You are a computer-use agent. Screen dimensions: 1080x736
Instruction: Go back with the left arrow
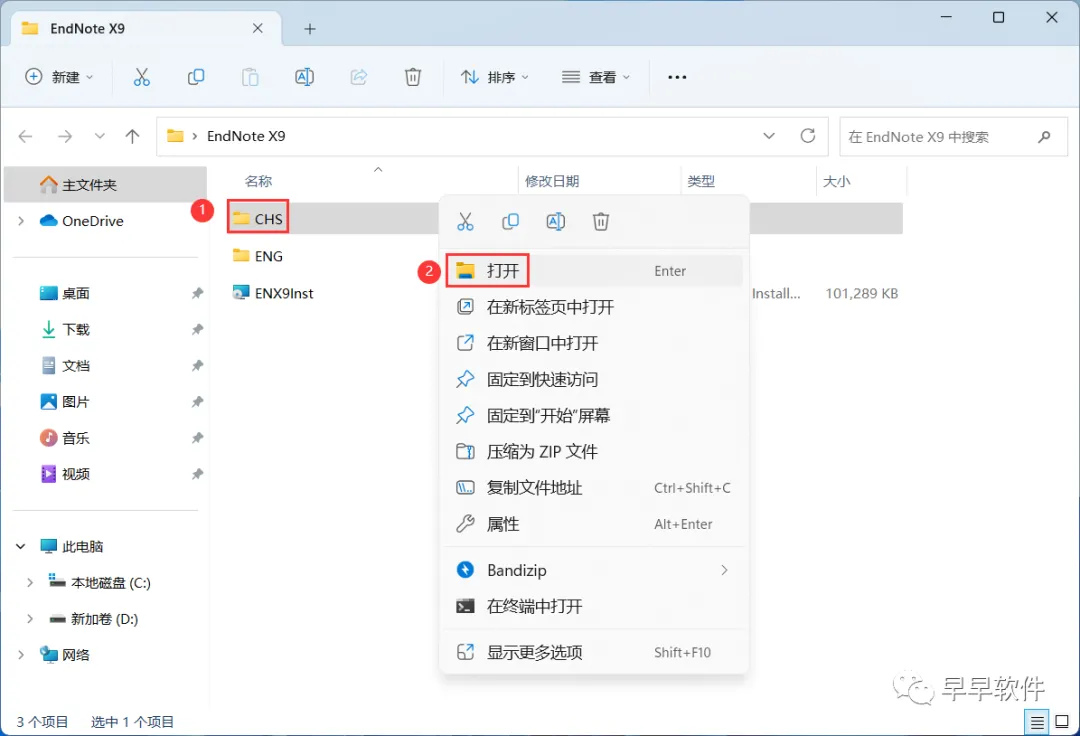[x=25, y=136]
